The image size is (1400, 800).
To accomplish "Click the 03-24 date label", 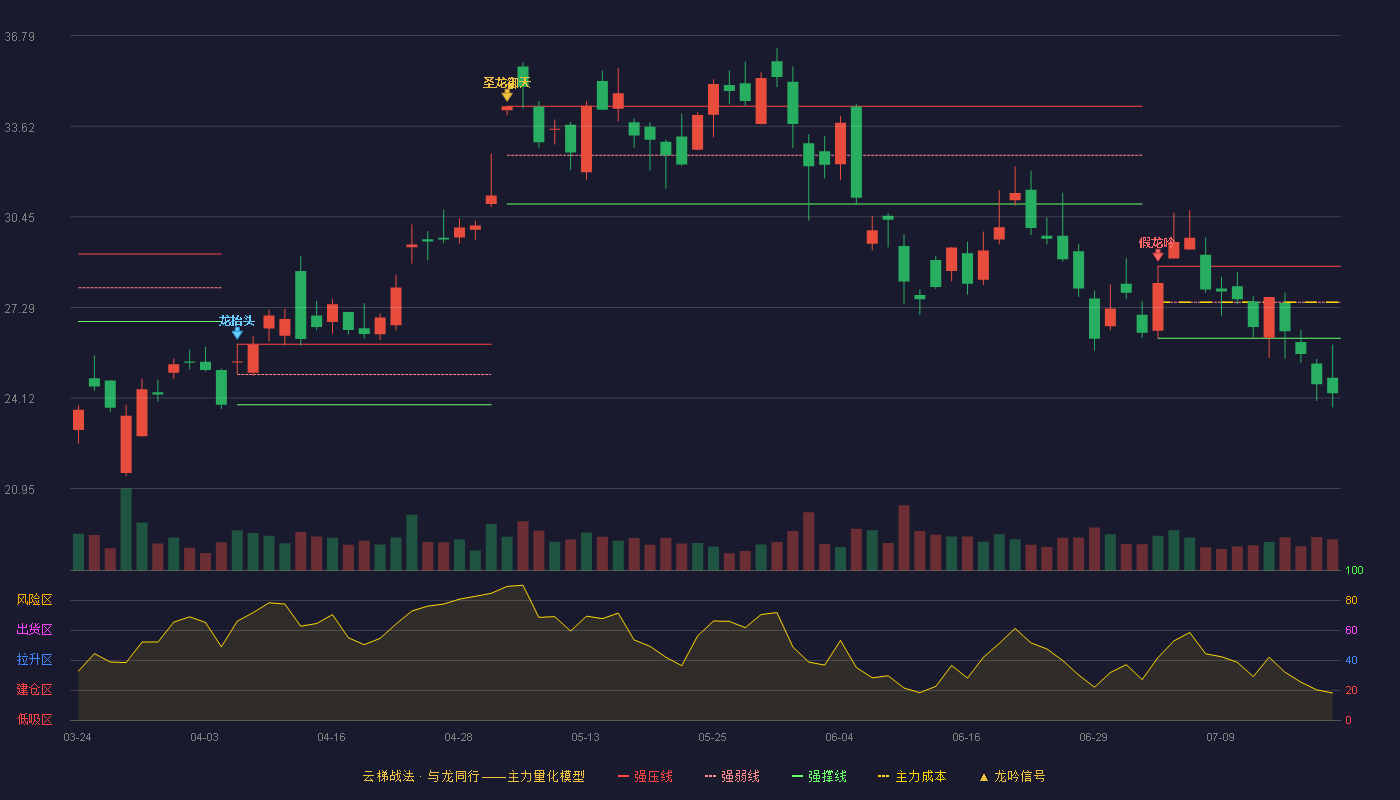I will click(x=77, y=737).
